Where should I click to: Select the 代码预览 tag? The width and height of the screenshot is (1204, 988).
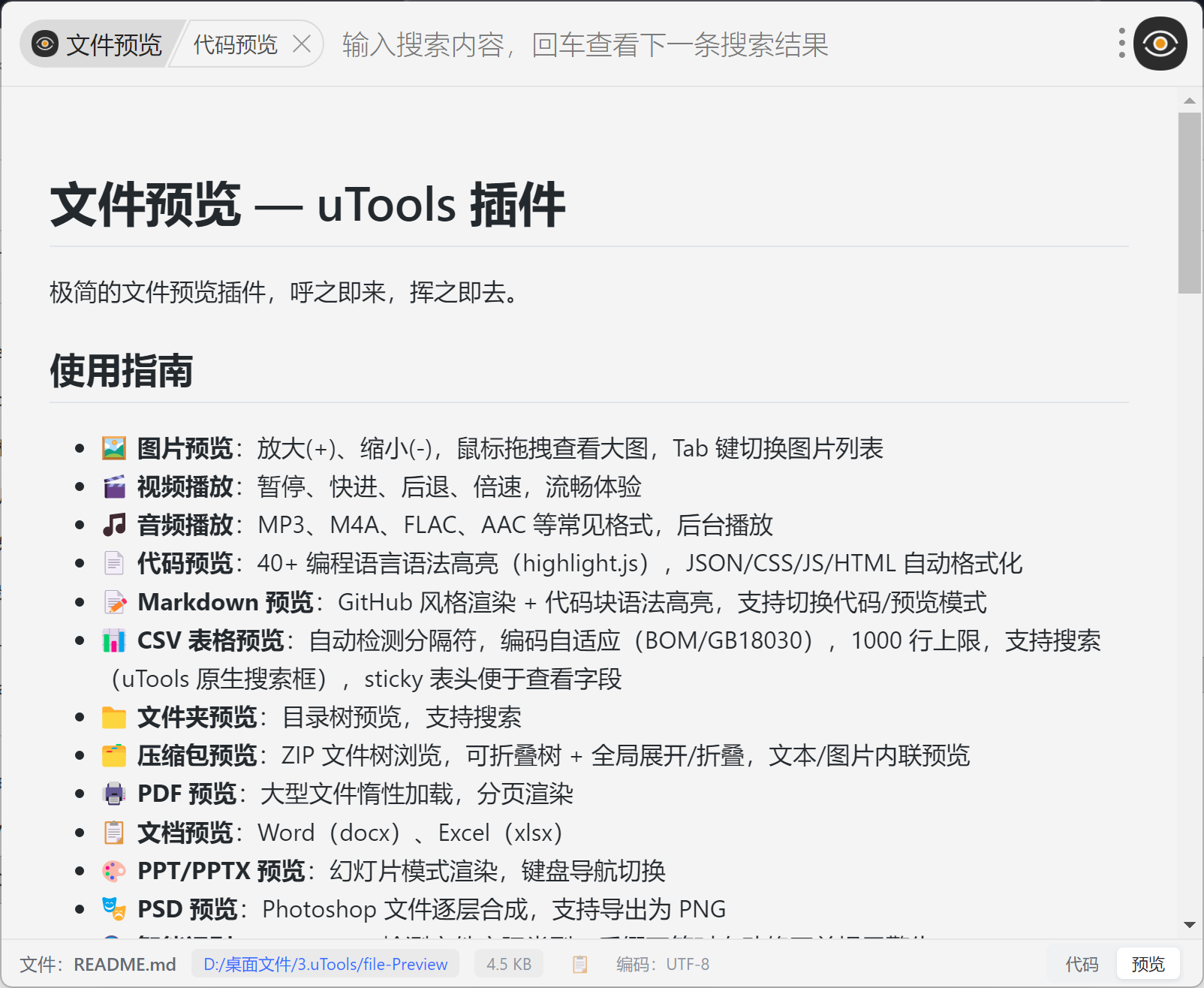pos(236,44)
